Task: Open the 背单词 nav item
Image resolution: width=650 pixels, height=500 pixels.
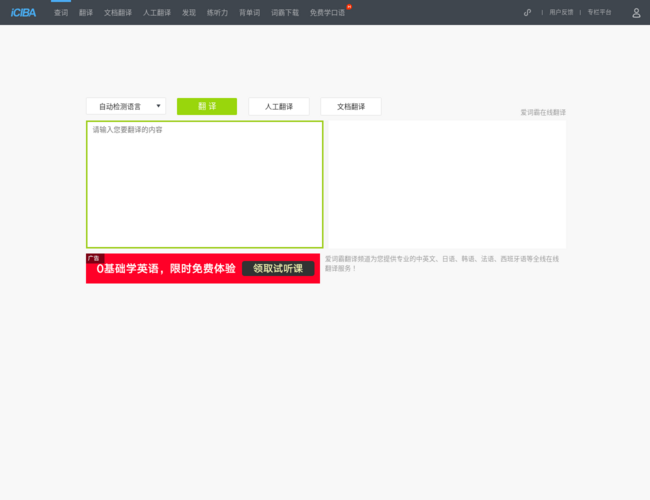Action: click(249, 13)
